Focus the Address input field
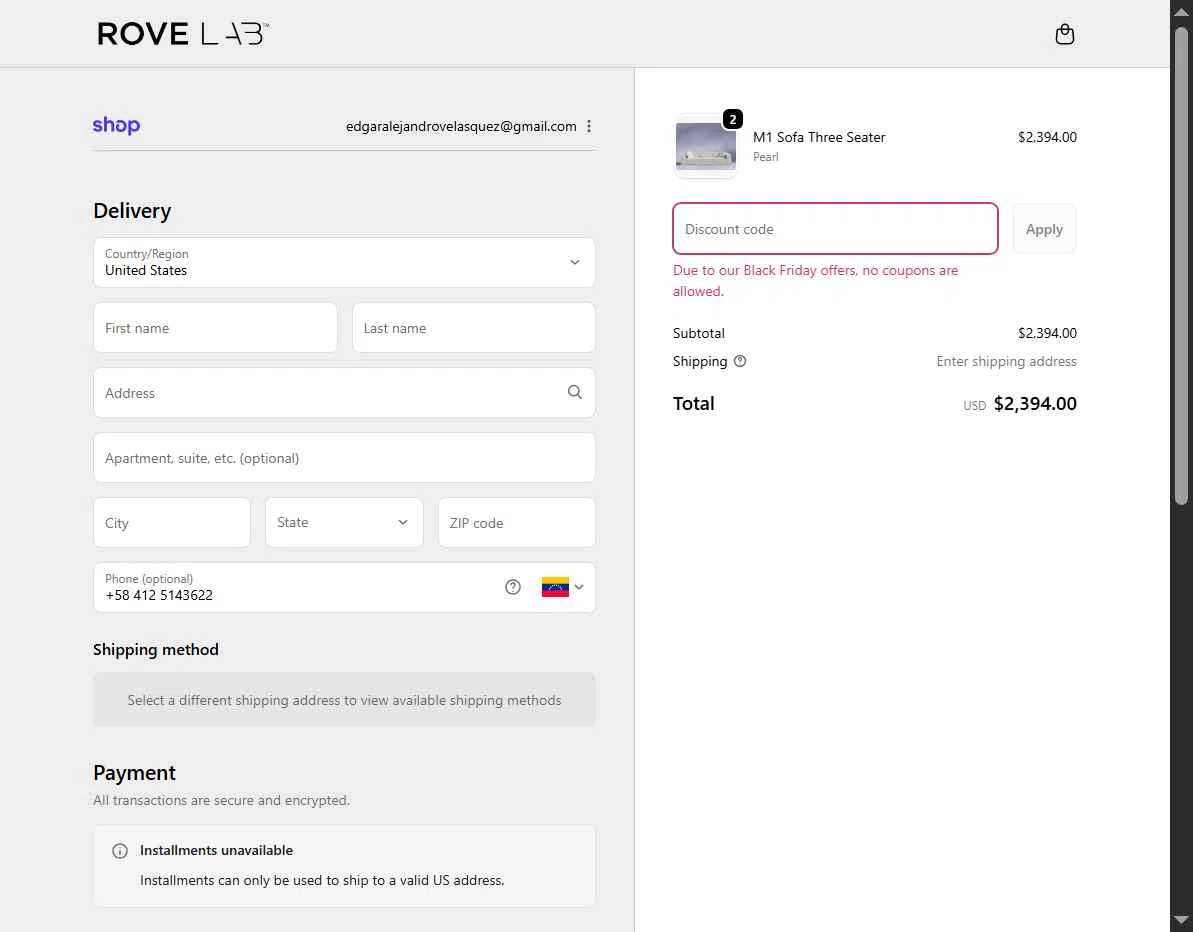1193x932 pixels. 344,393
